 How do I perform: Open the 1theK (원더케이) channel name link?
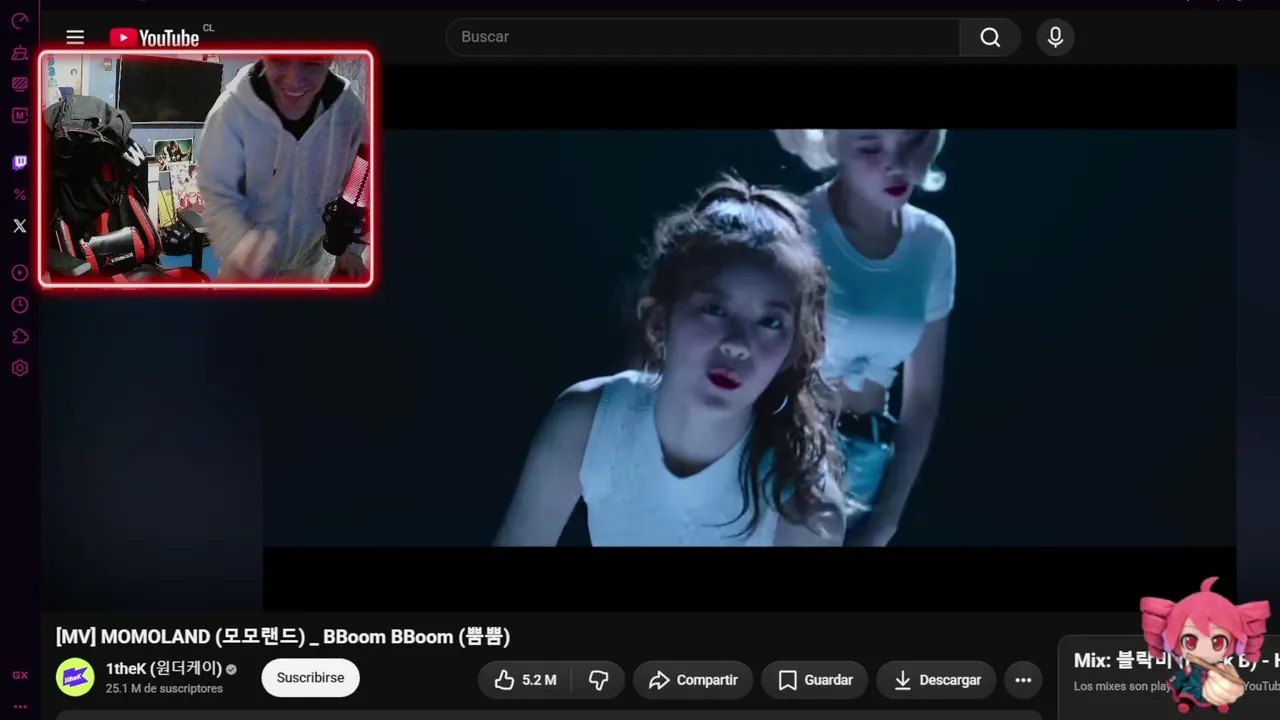pos(164,669)
